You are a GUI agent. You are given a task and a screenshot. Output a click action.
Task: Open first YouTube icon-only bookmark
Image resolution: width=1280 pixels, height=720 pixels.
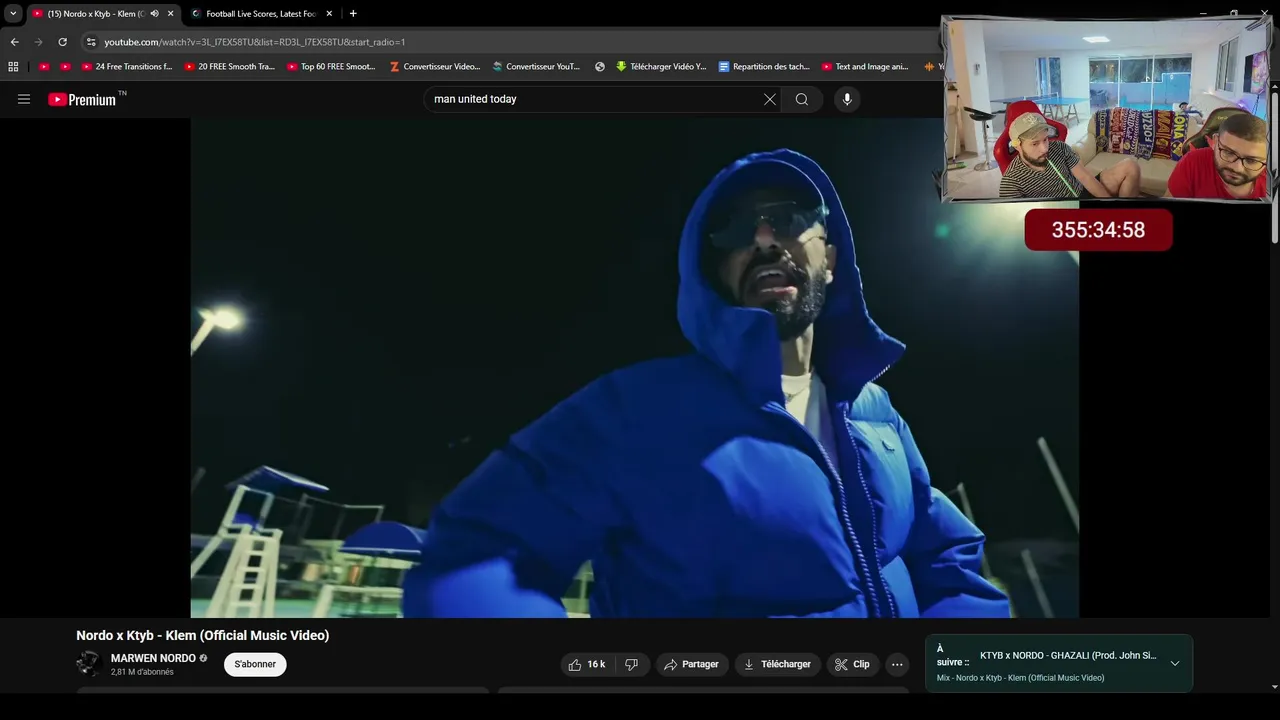click(44, 67)
